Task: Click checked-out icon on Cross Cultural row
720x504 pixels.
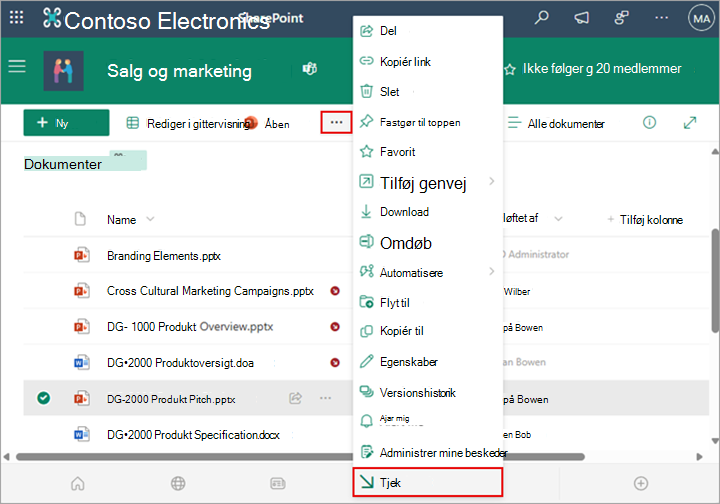Action: [x=335, y=291]
